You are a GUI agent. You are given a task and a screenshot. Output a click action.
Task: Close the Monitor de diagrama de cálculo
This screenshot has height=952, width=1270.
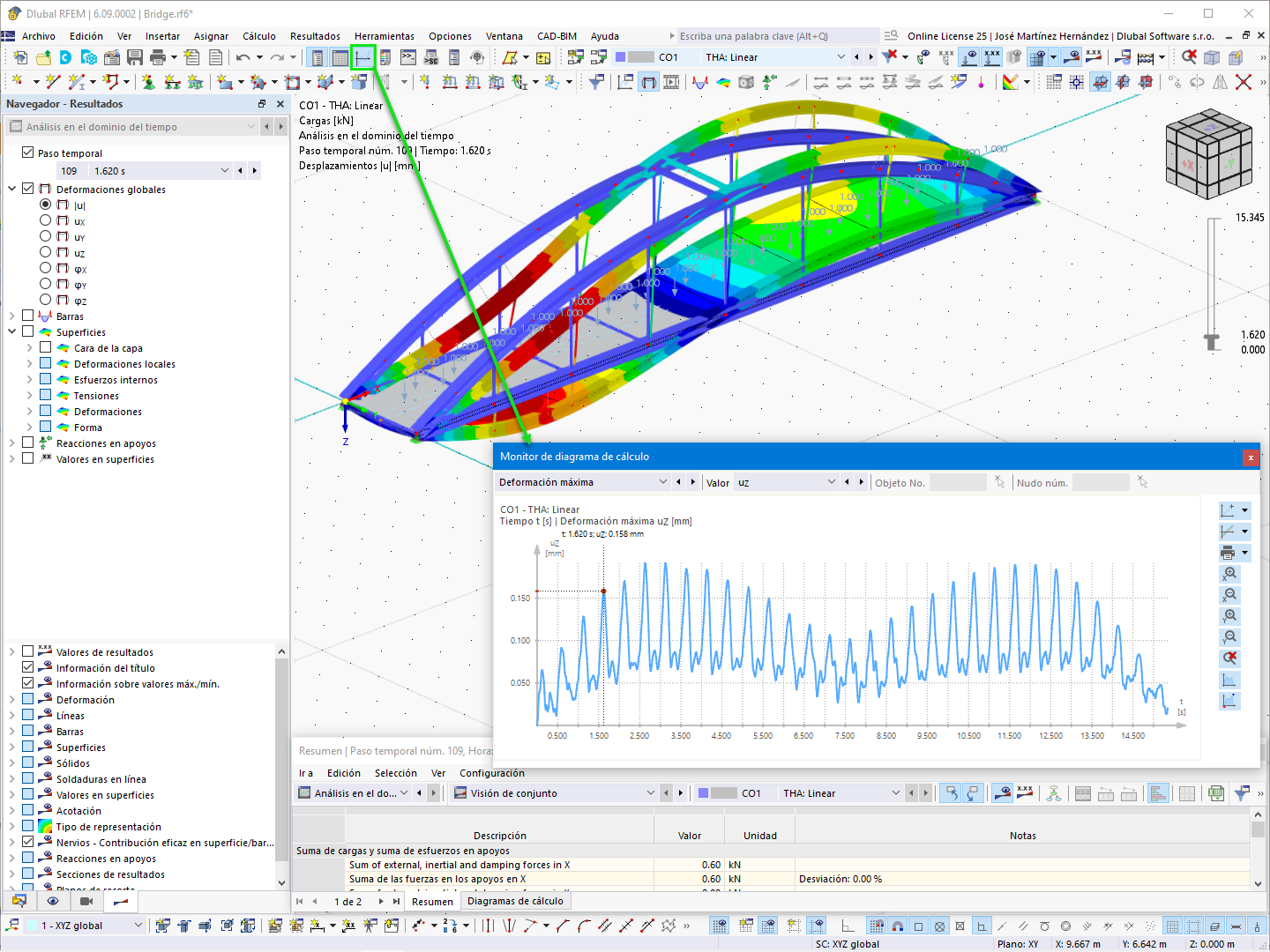pos(1250,457)
